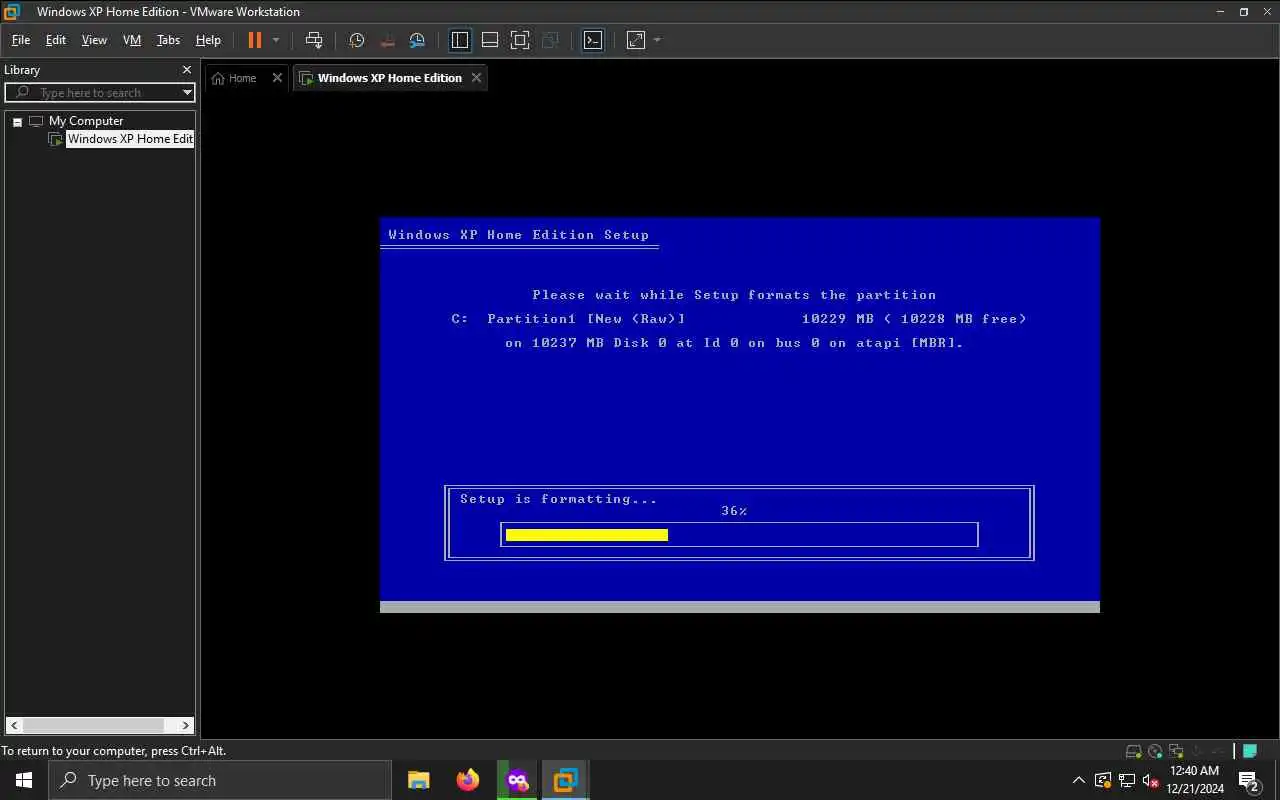The width and height of the screenshot is (1280, 800).
Task: Open the Tabs menu
Action: pyautogui.click(x=168, y=40)
